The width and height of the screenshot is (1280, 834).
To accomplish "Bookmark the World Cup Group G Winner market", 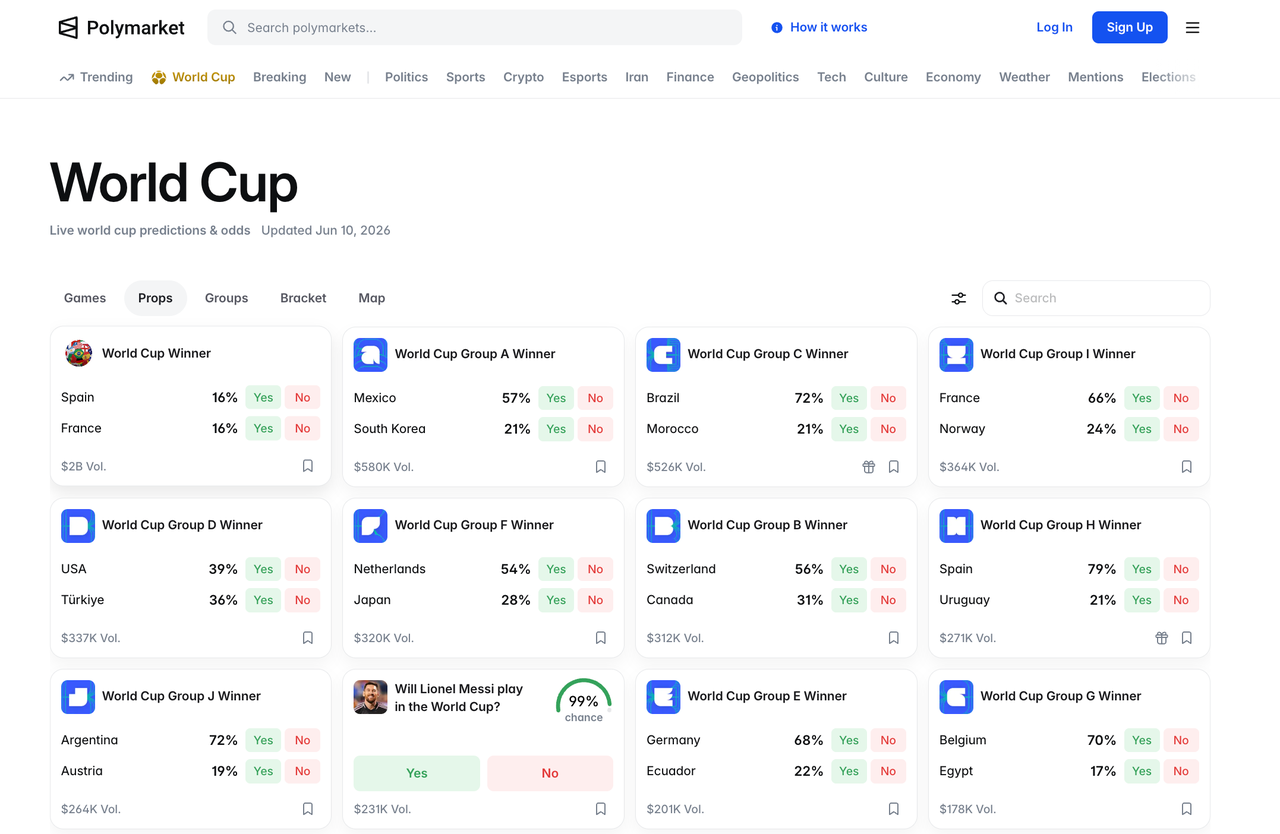I will pyautogui.click(x=1187, y=808).
